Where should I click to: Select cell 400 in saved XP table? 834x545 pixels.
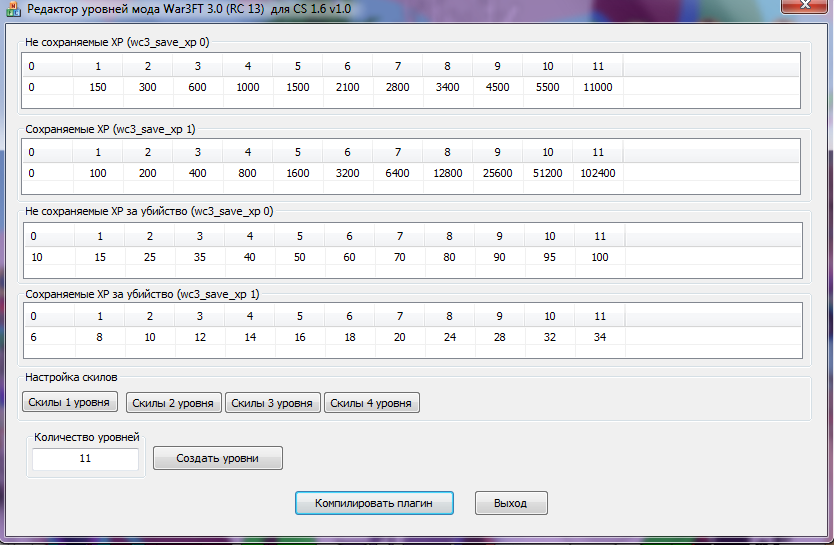point(197,173)
